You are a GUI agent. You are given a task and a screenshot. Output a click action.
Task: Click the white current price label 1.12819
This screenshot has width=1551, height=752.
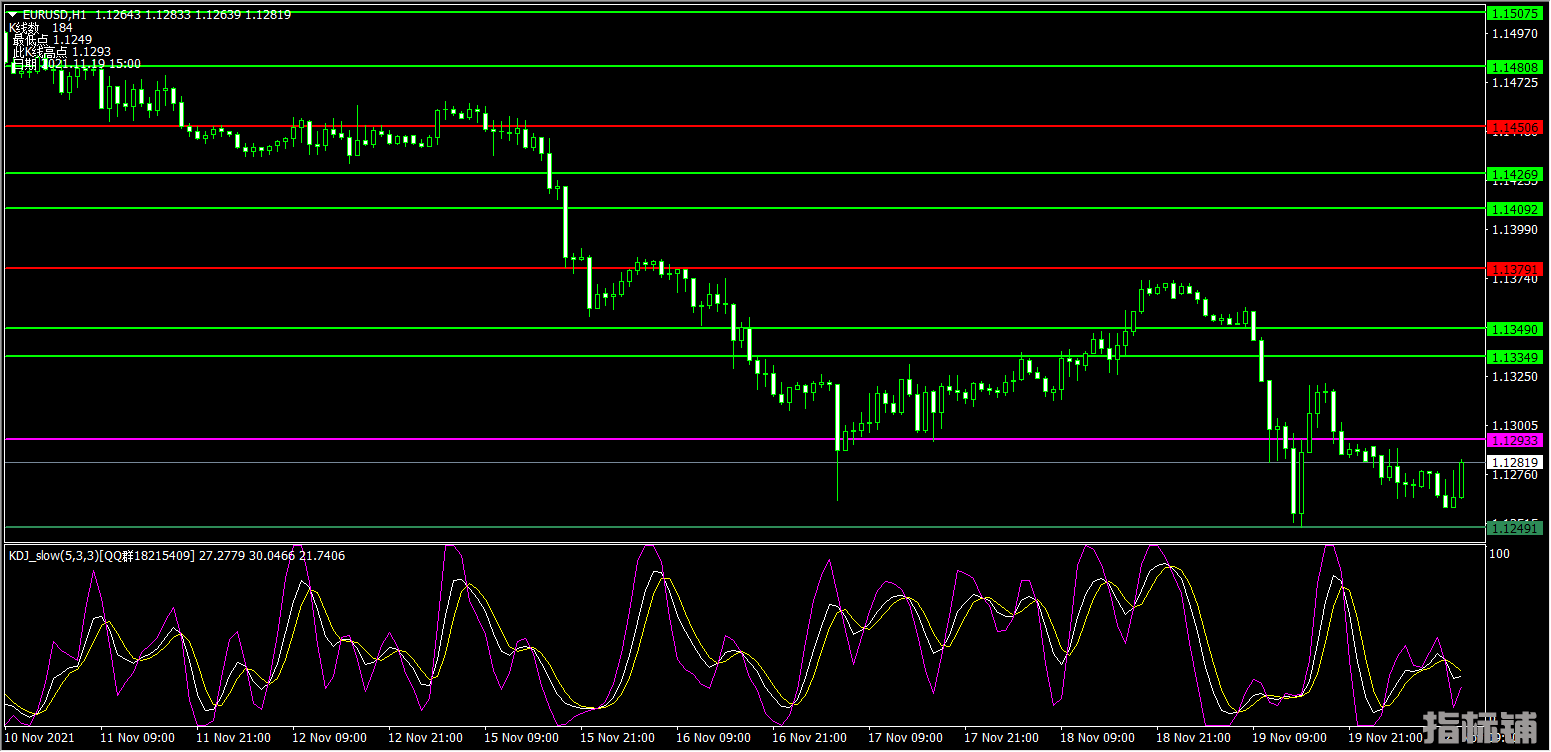pos(1516,463)
